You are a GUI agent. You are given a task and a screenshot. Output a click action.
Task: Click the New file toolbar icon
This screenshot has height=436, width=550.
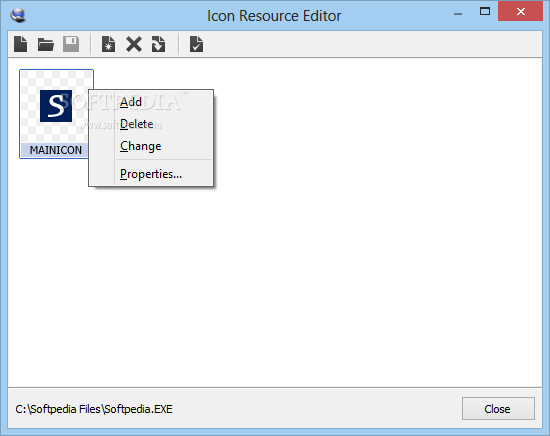[21, 44]
